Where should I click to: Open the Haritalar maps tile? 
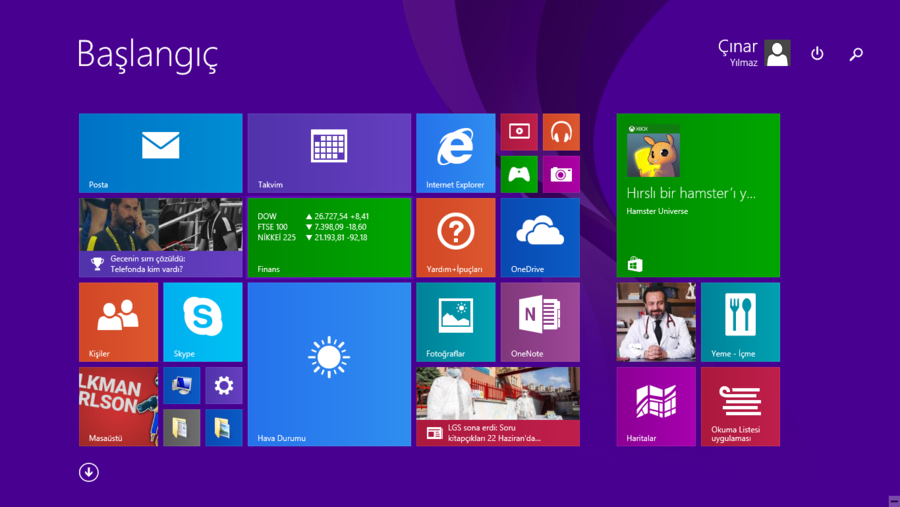(656, 406)
